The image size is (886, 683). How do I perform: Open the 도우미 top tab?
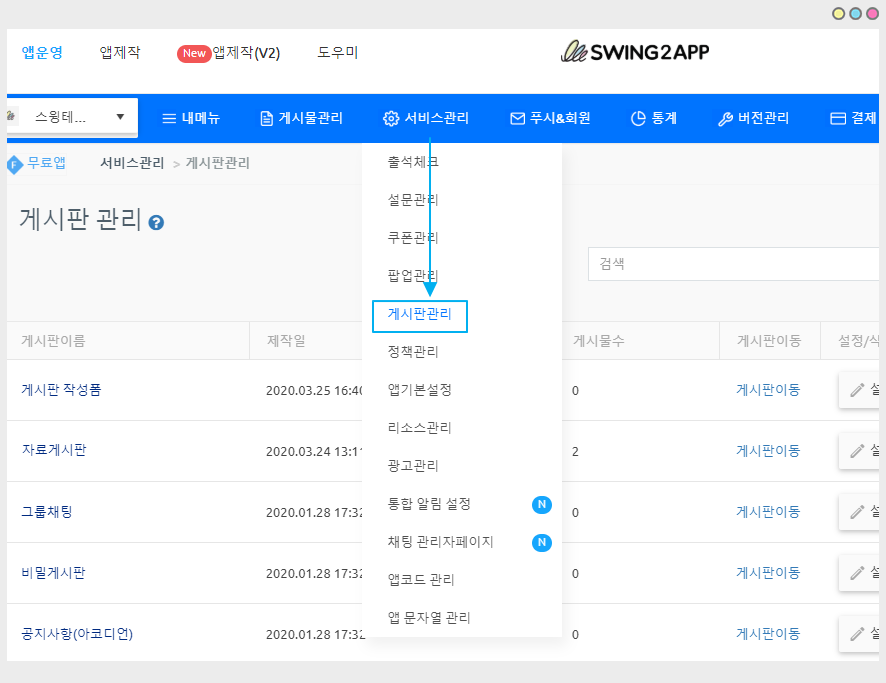click(338, 53)
